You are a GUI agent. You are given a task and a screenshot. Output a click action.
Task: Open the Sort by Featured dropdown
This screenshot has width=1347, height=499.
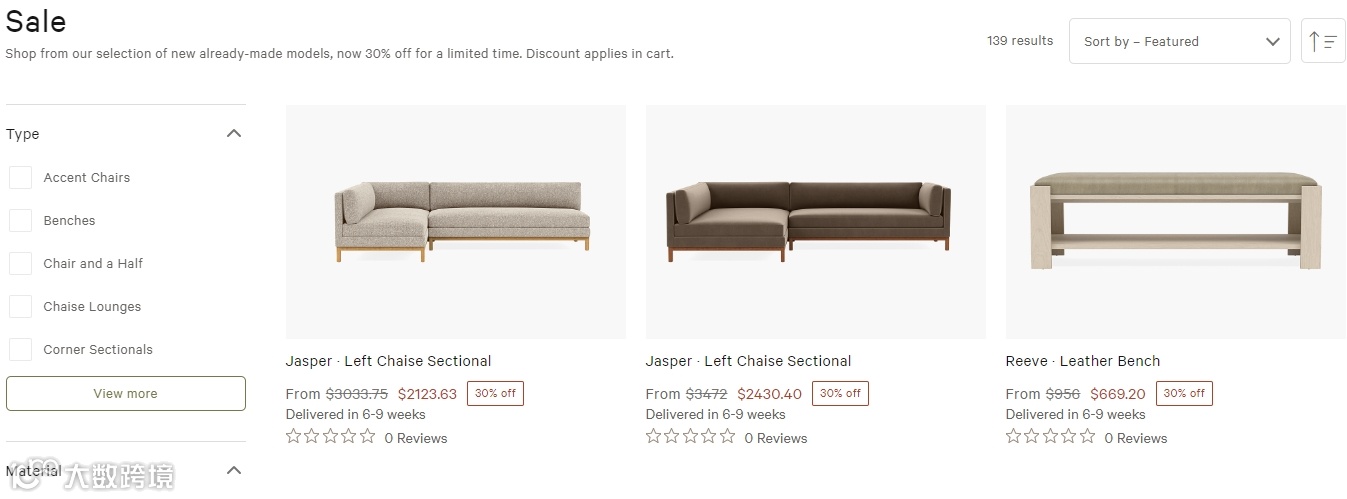[1179, 41]
